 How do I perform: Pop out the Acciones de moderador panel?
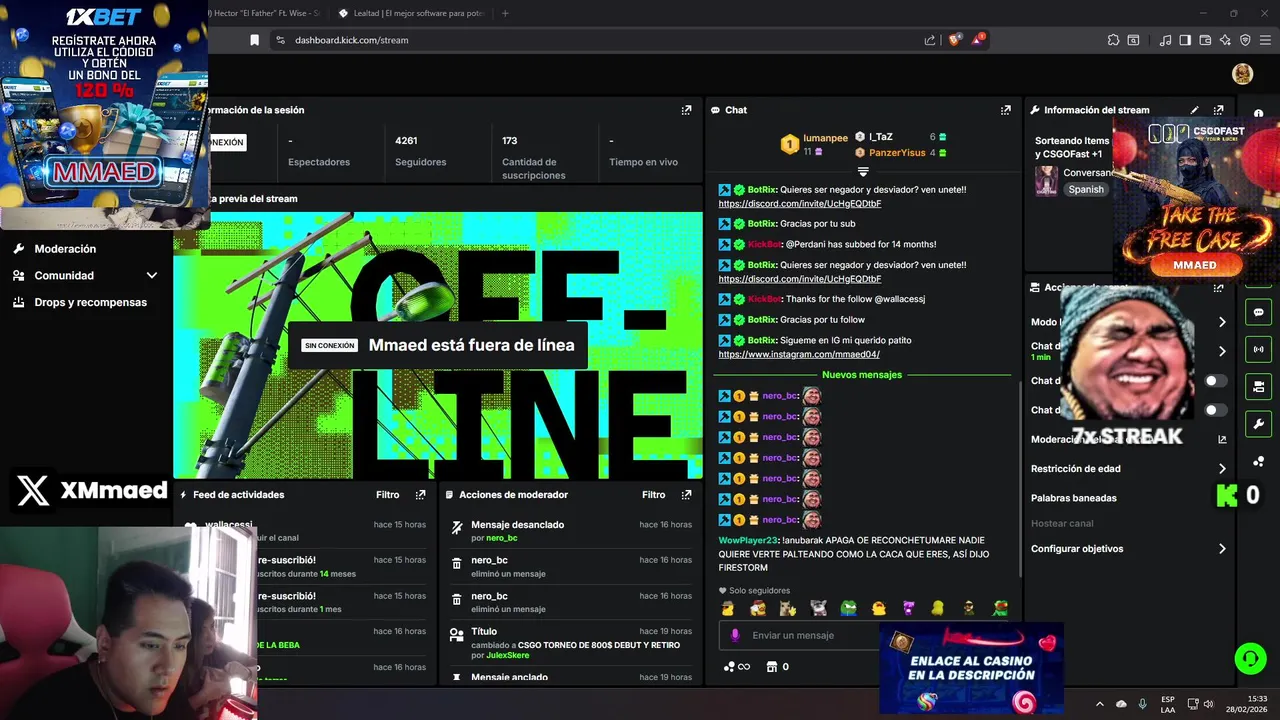pos(686,495)
